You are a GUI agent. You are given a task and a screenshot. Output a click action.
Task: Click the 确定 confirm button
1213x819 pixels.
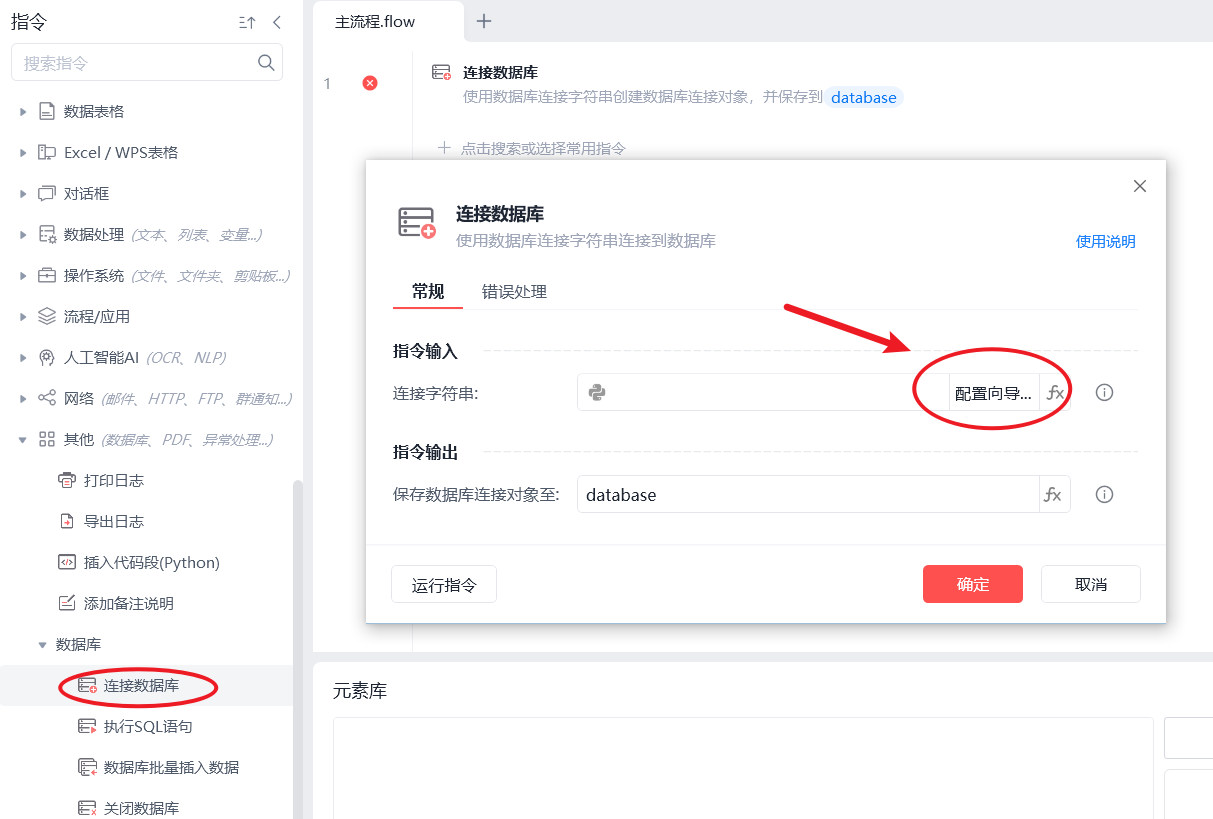(972, 584)
